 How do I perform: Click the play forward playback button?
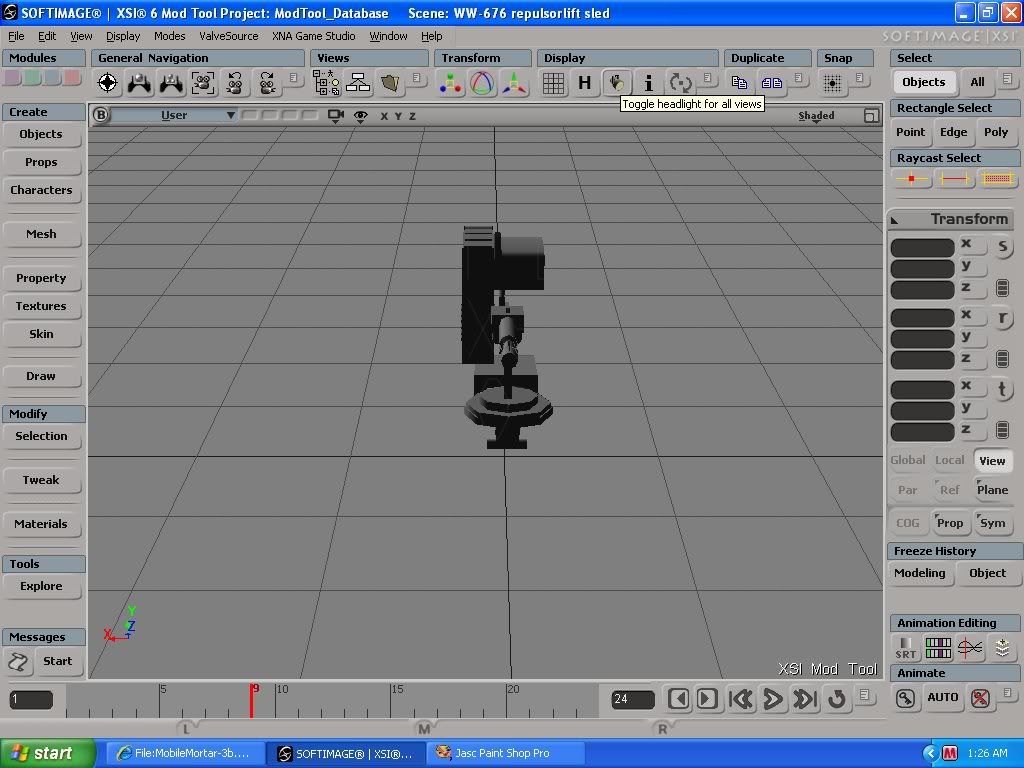coord(773,699)
